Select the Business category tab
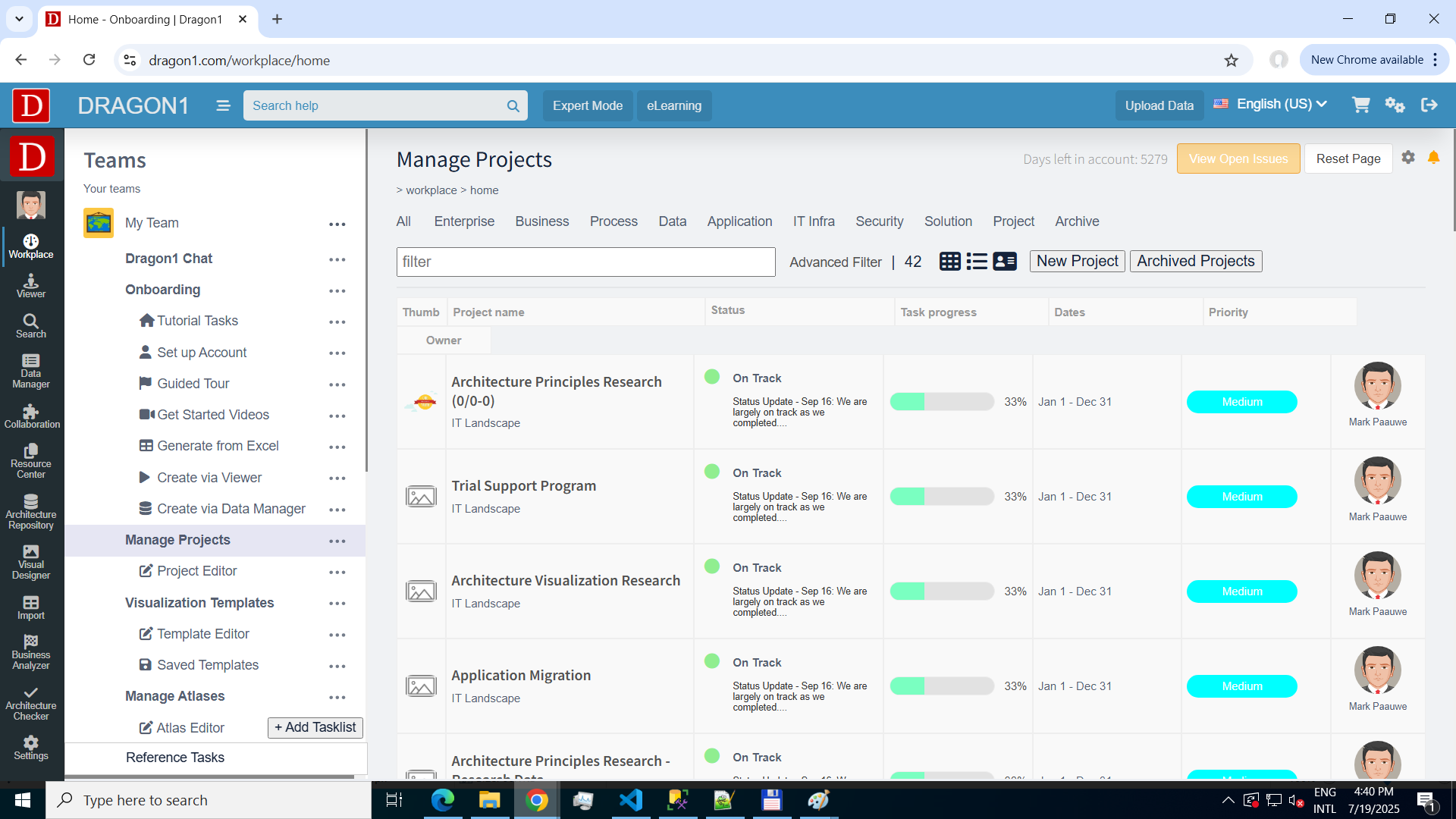 pyautogui.click(x=542, y=221)
